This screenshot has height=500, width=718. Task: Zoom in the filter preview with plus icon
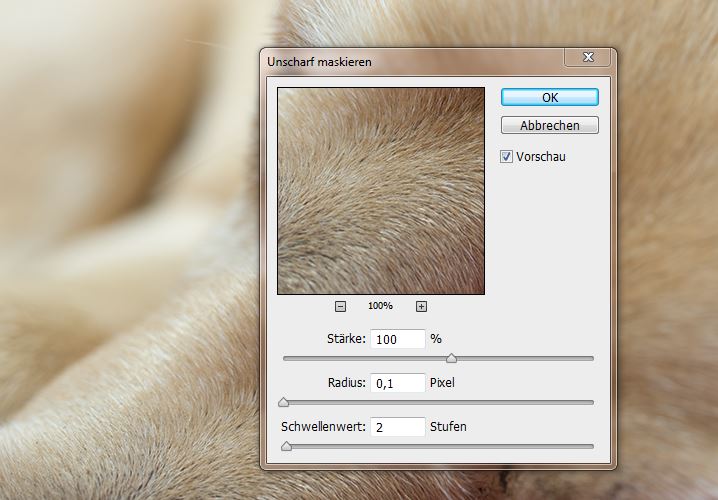pos(421,306)
